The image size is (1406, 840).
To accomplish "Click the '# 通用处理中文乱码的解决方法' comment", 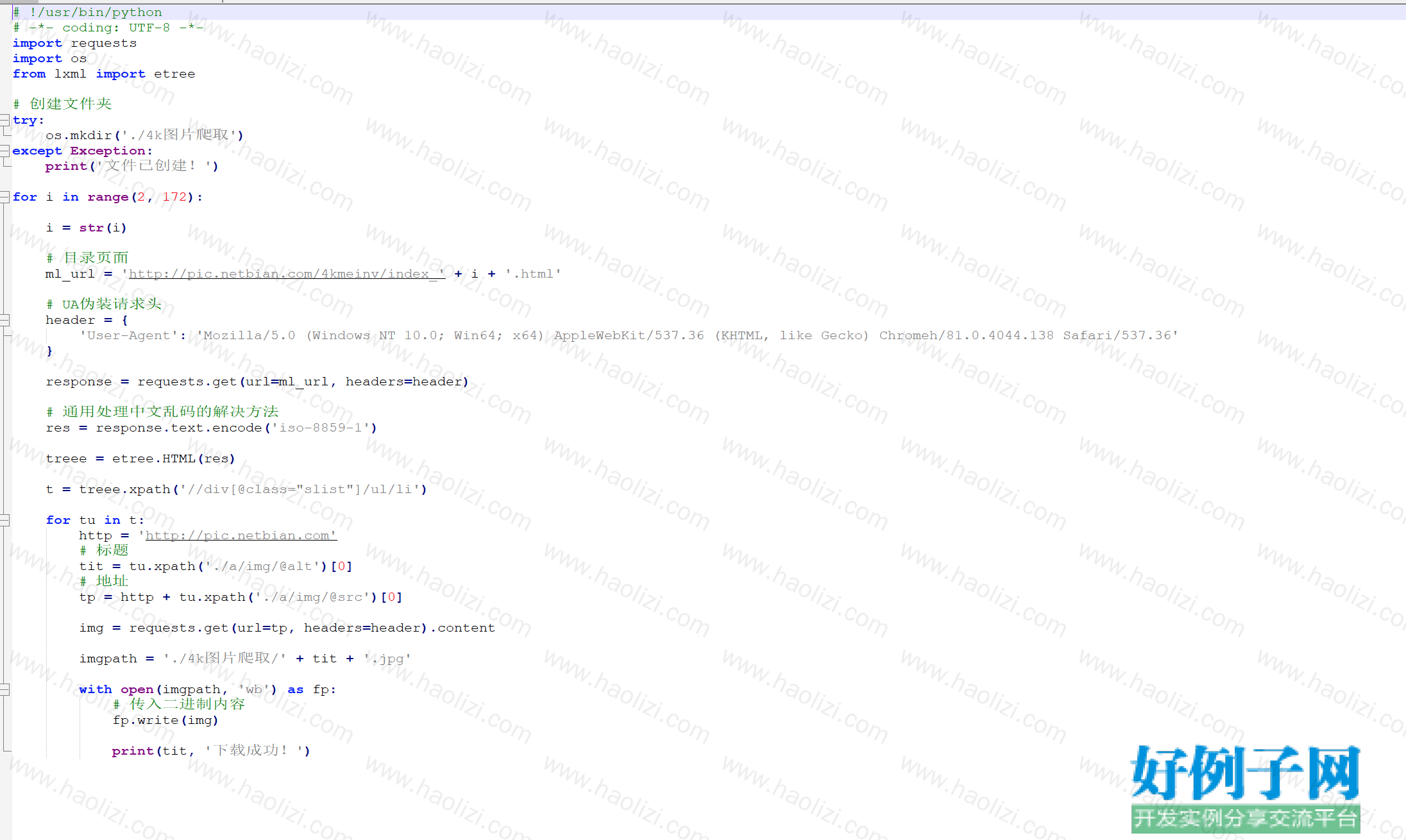I will coord(162,412).
